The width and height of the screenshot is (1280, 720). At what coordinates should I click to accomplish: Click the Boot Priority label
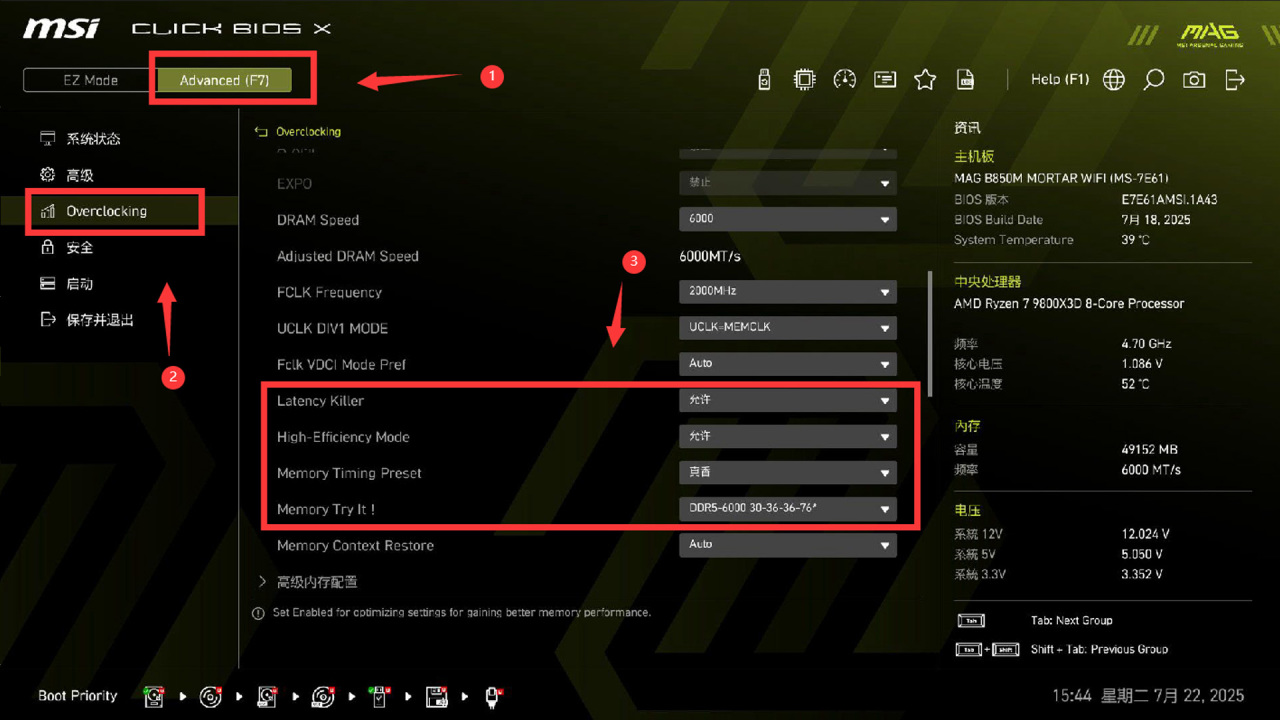click(x=78, y=696)
